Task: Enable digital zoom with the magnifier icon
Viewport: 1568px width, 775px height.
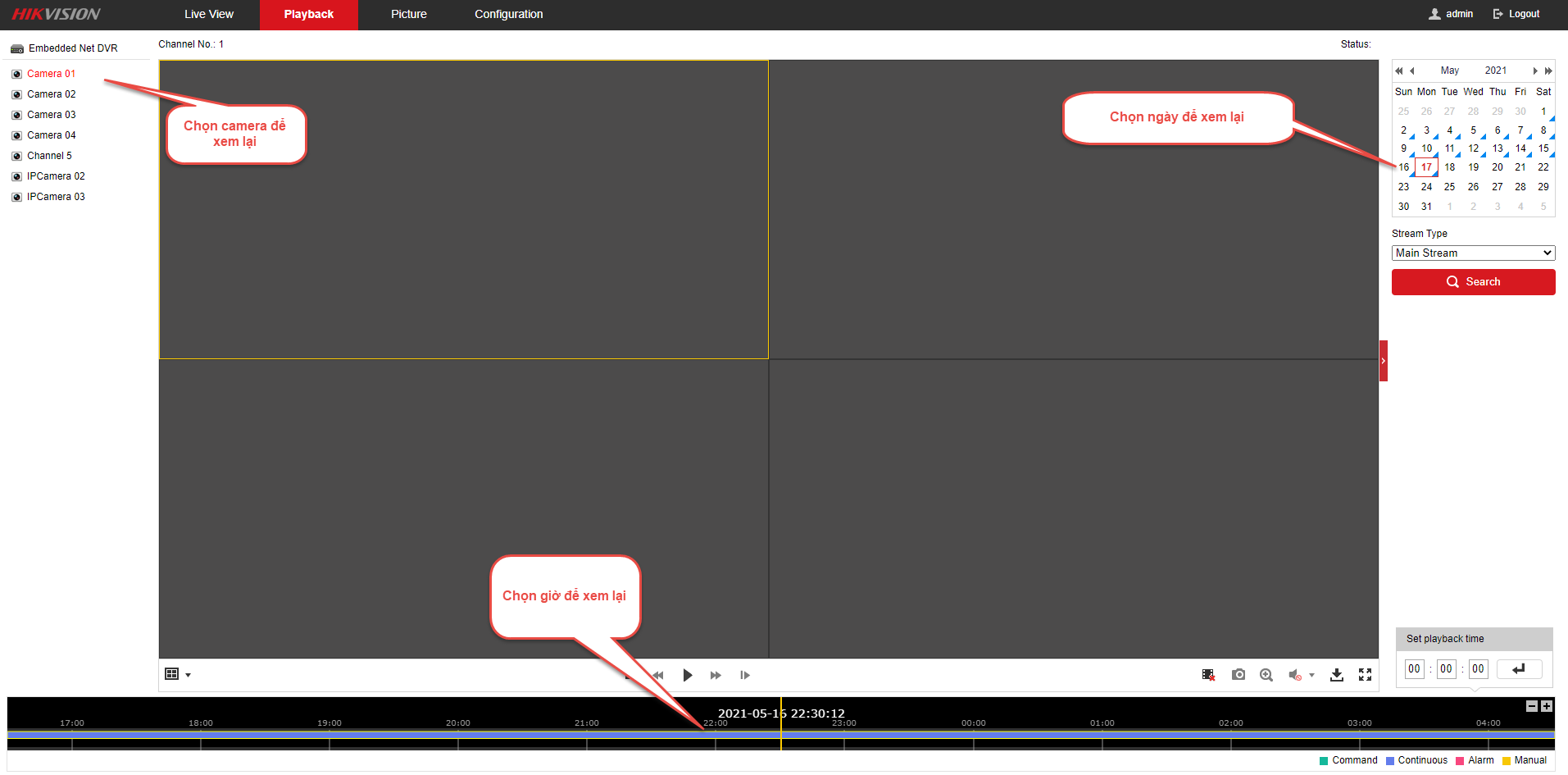Action: [1266, 675]
